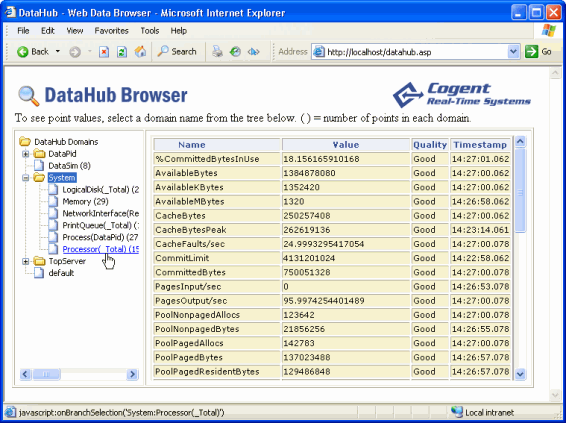The height and width of the screenshot is (423, 566).
Task: Click the DataHub Browser magnifier logo
Action: [x=29, y=96]
